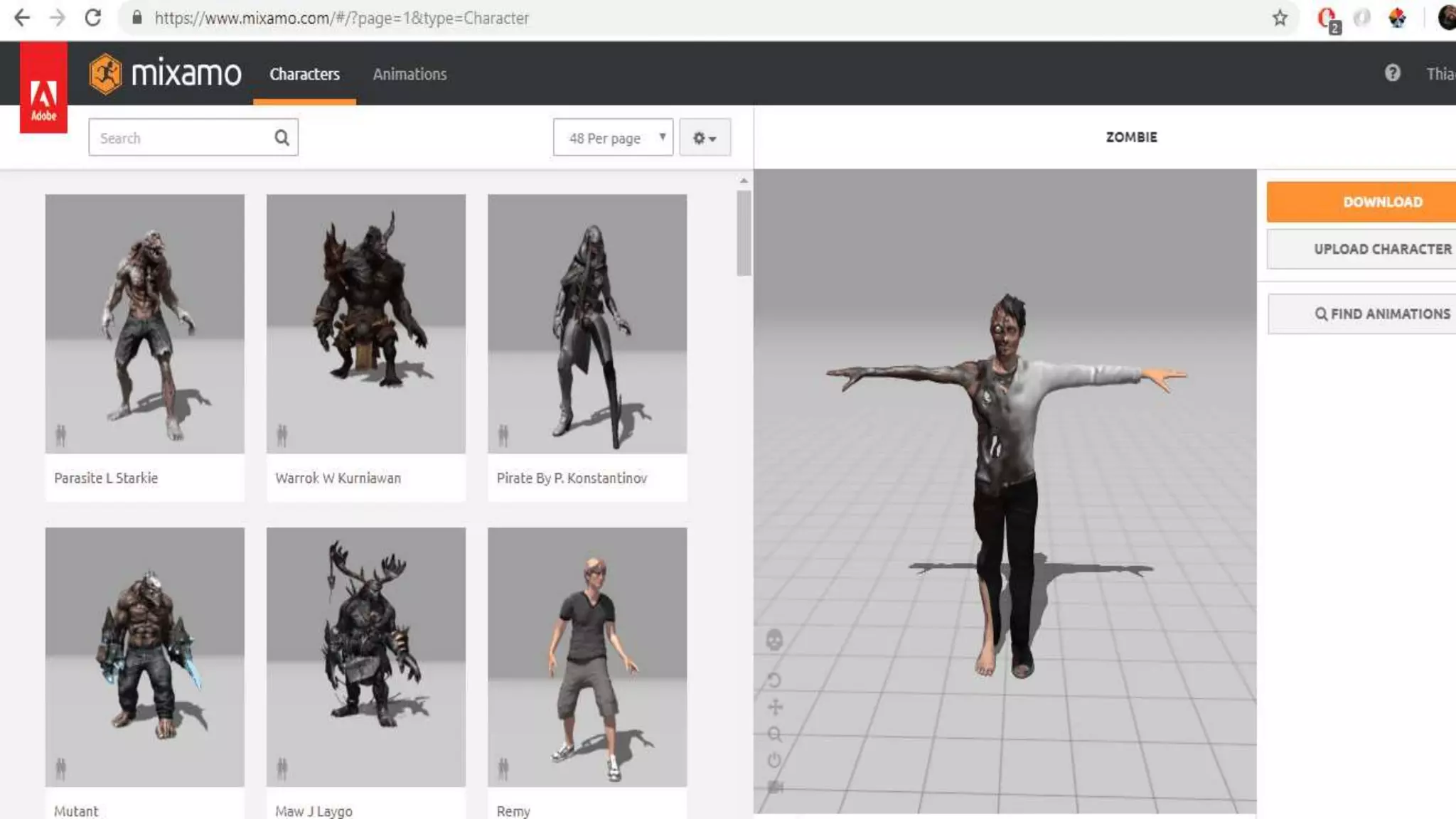Toggle skeleton view skull icon
The height and width of the screenshot is (819, 1456).
point(774,640)
